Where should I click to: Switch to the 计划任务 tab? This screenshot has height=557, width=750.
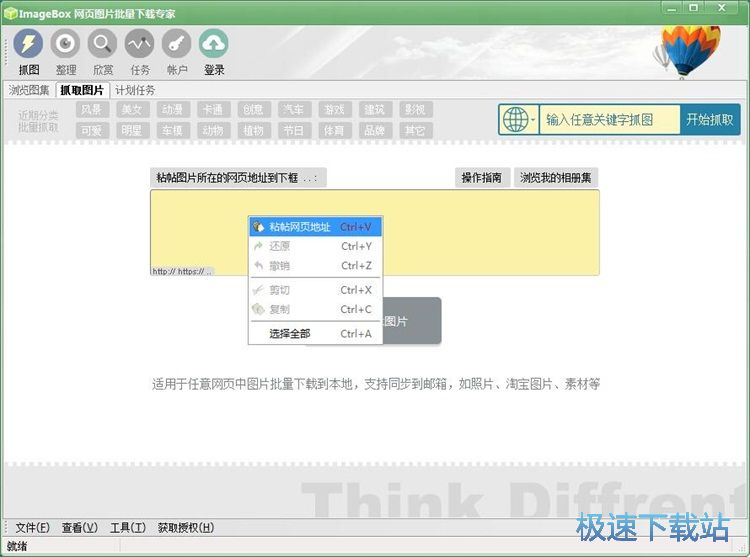[135, 90]
